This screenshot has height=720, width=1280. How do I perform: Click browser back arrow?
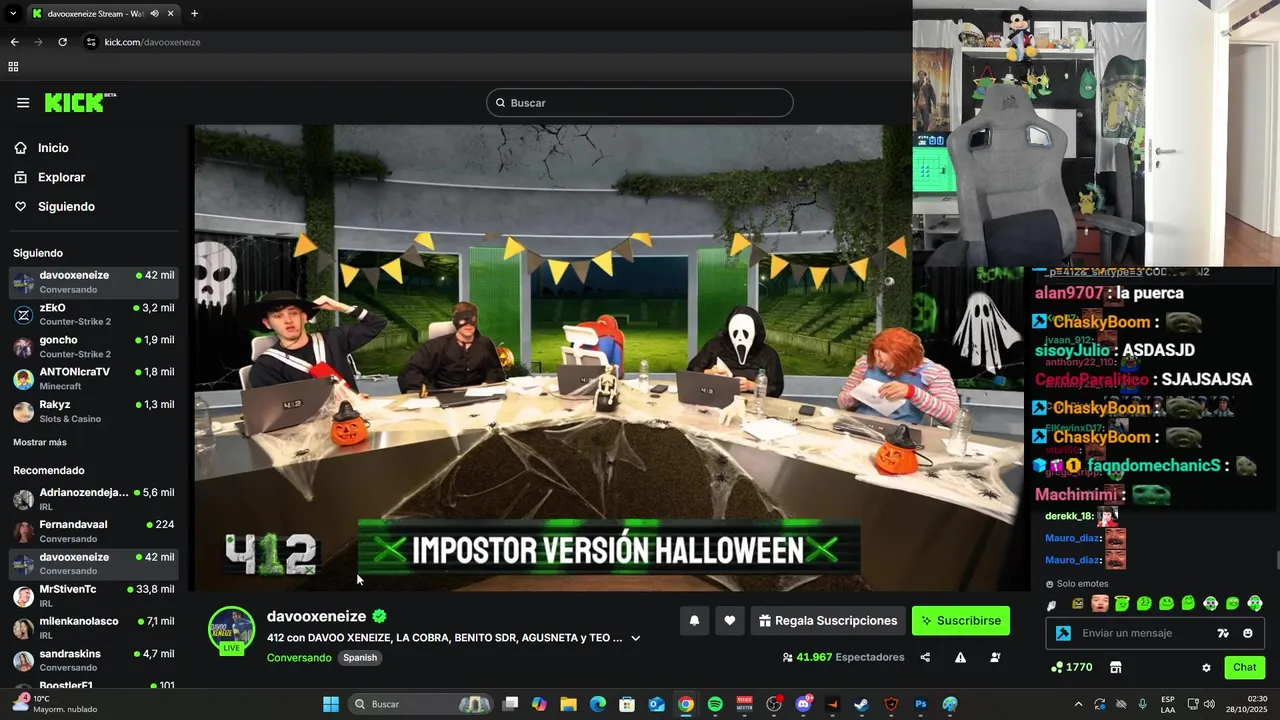click(14, 42)
